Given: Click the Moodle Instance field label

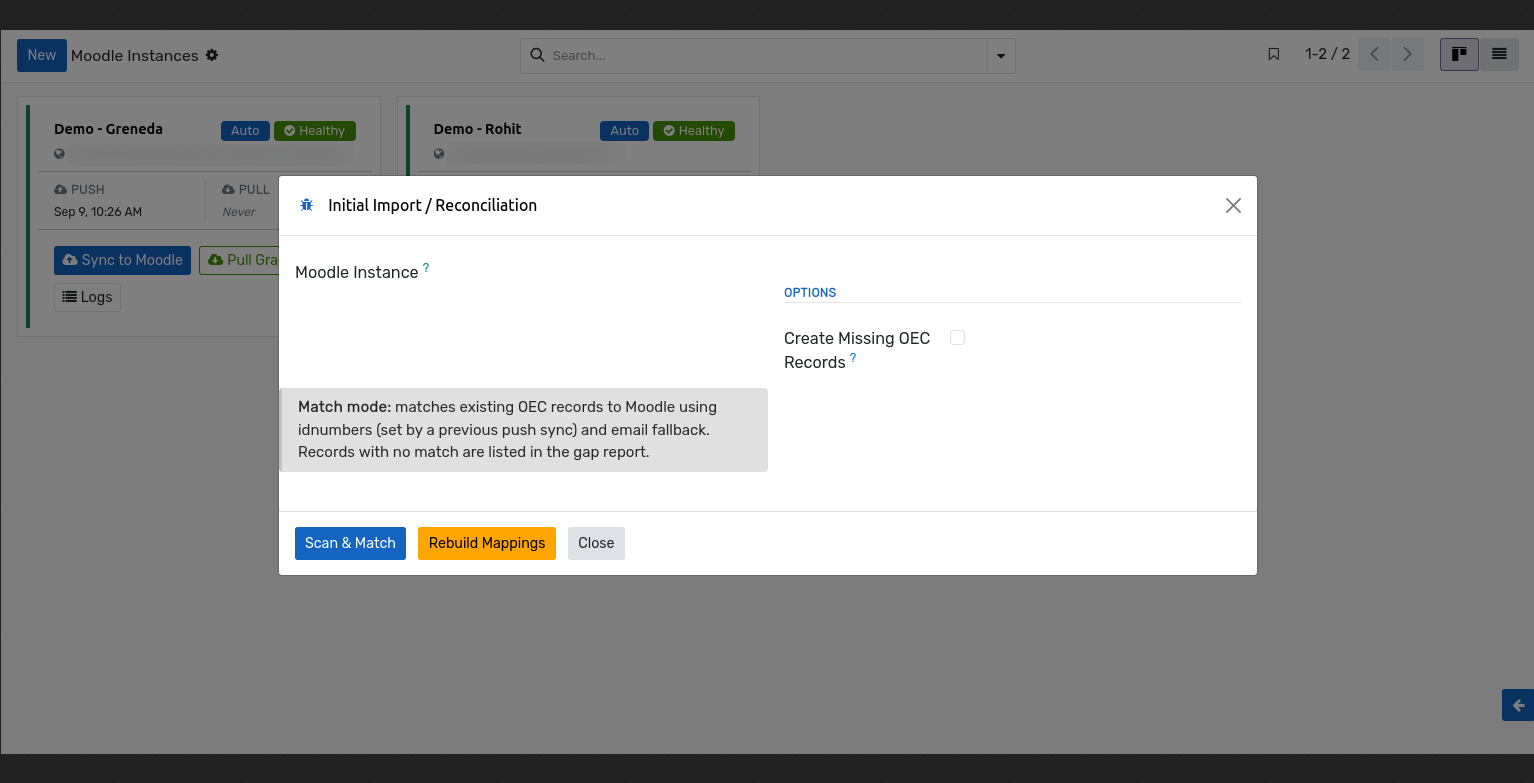Looking at the screenshot, I should point(357,272).
